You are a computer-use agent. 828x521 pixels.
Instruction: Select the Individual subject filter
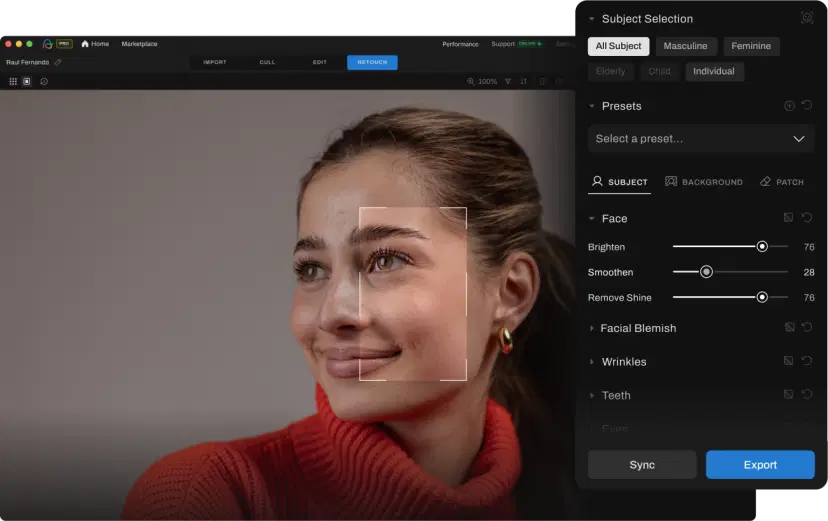point(714,71)
